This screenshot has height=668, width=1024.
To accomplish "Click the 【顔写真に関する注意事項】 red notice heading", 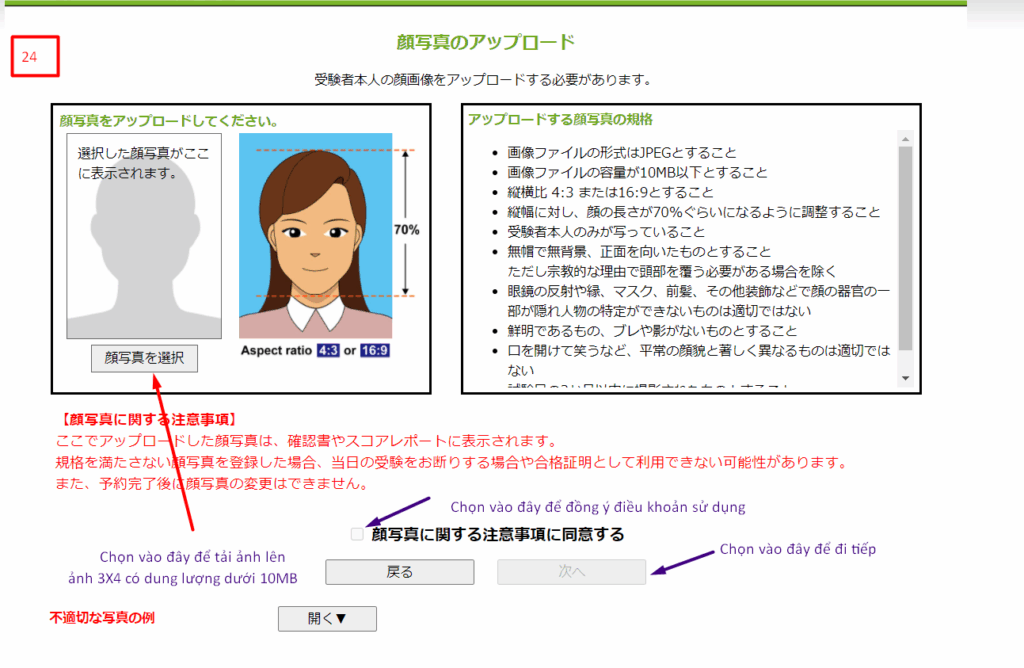I will tap(144, 419).
